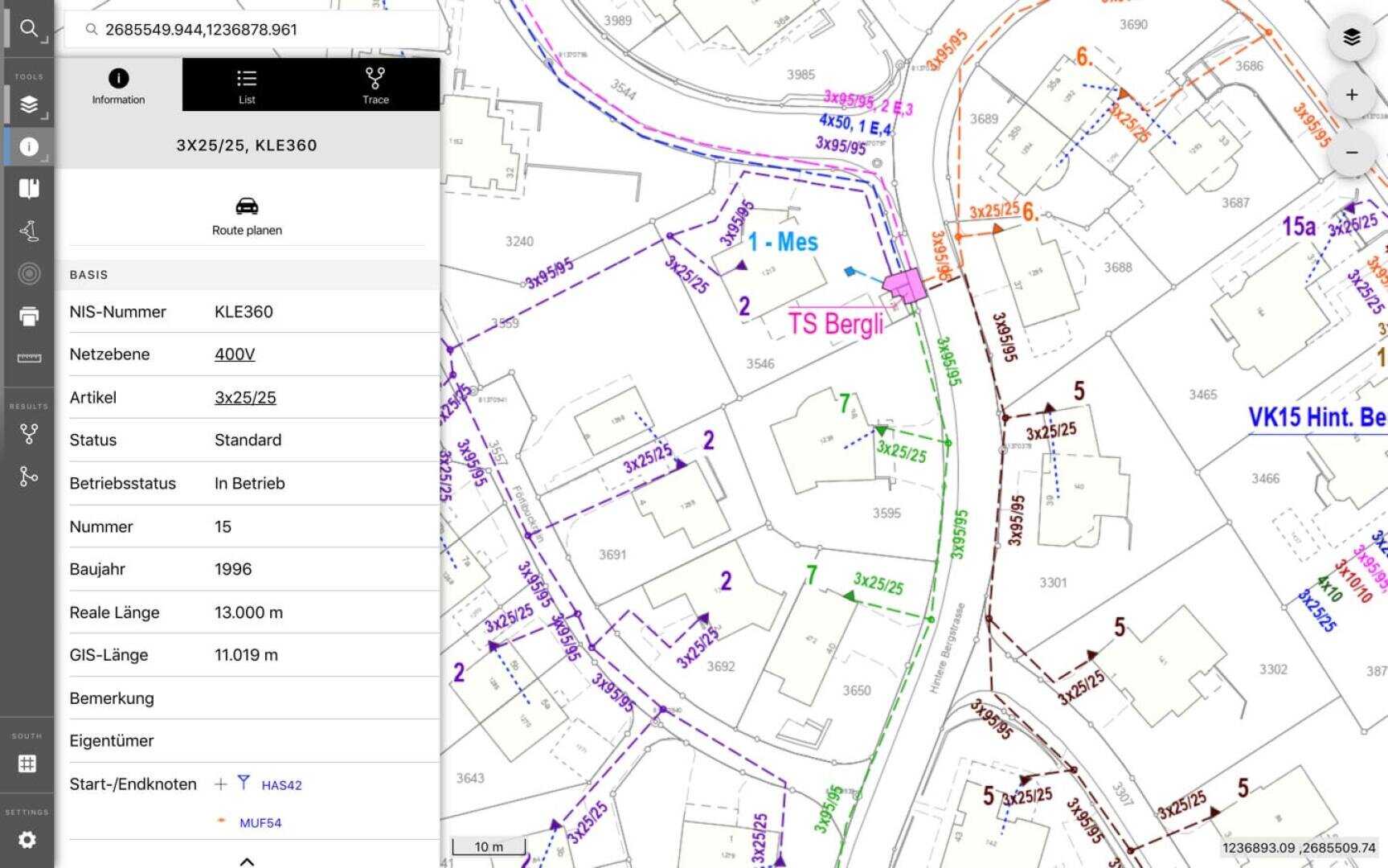The height and width of the screenshot is (868, 1388).
Task: Select the bookmarks book icon
Action: click(x=29, y=188)
